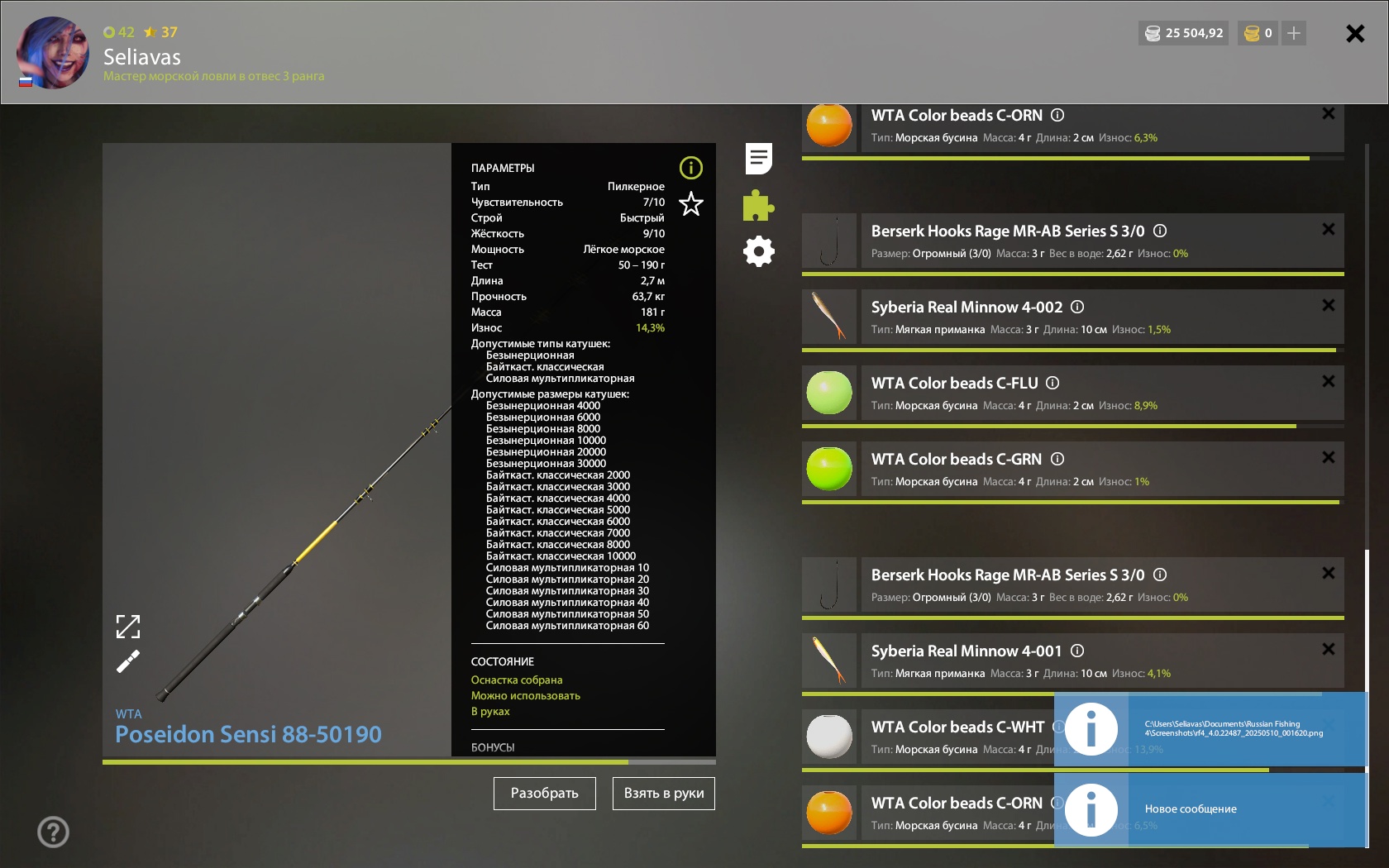Close the tackle window with top X
1389x868 pixels.
coord(1355,33)
